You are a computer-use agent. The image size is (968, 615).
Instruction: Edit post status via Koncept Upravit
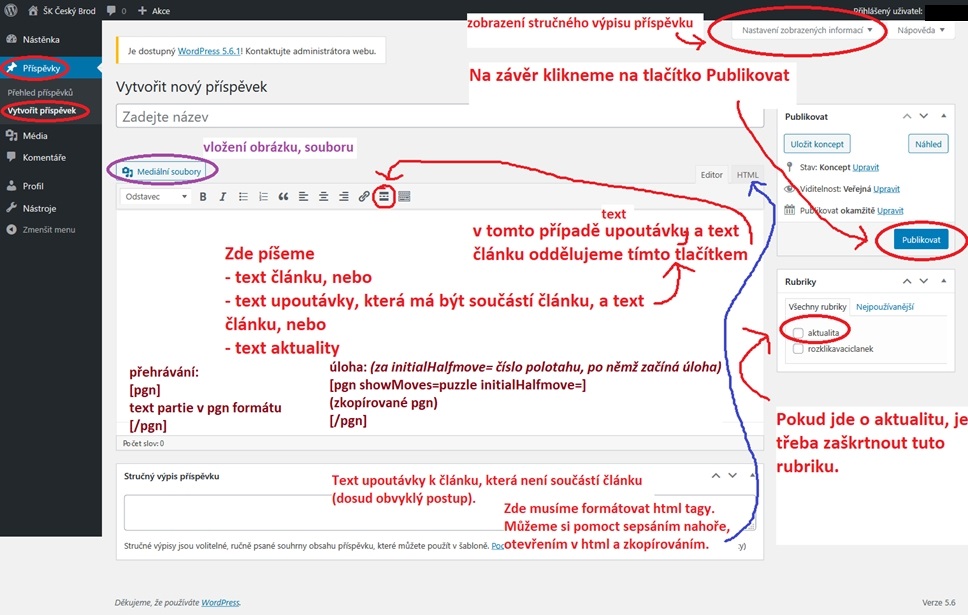(x=866, y=167)
